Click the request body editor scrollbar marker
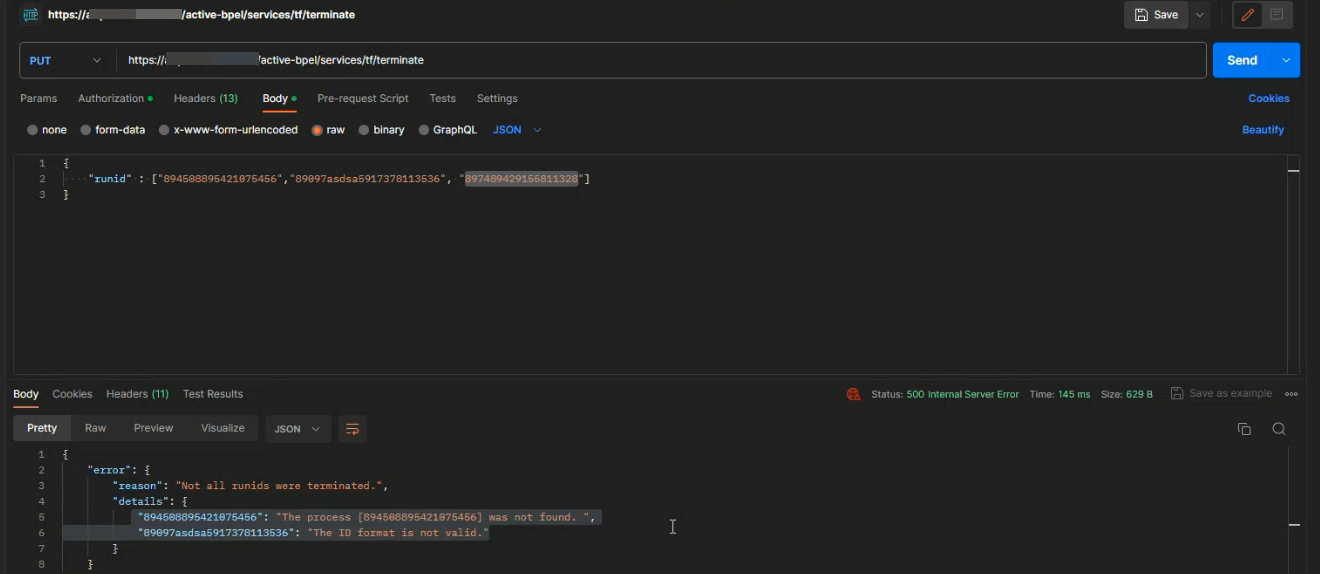The image size is (1320, 574). (x=1293, y=171)
